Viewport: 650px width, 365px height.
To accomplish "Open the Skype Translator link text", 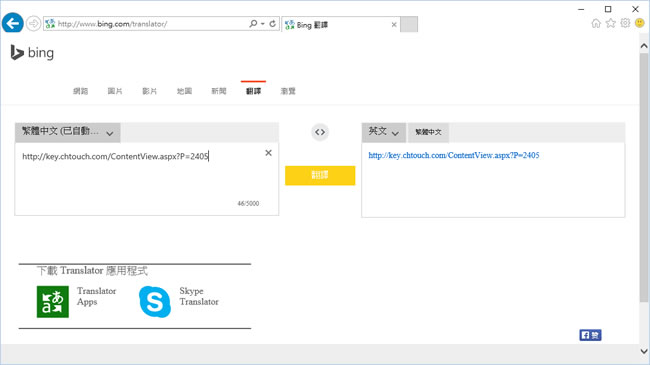I will pos(199,296).
